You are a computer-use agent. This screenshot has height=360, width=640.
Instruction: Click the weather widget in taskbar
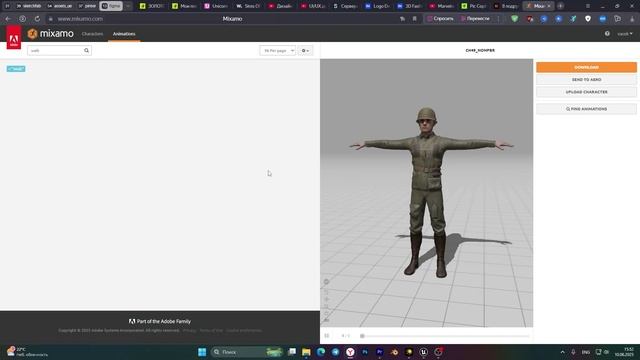coord(27,352)
